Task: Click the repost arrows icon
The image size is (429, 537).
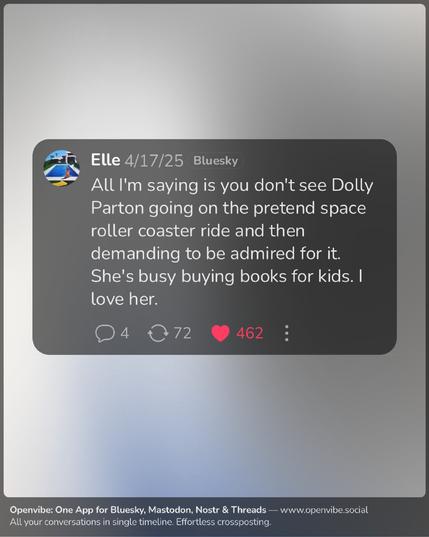Action: tap(158, 333)
